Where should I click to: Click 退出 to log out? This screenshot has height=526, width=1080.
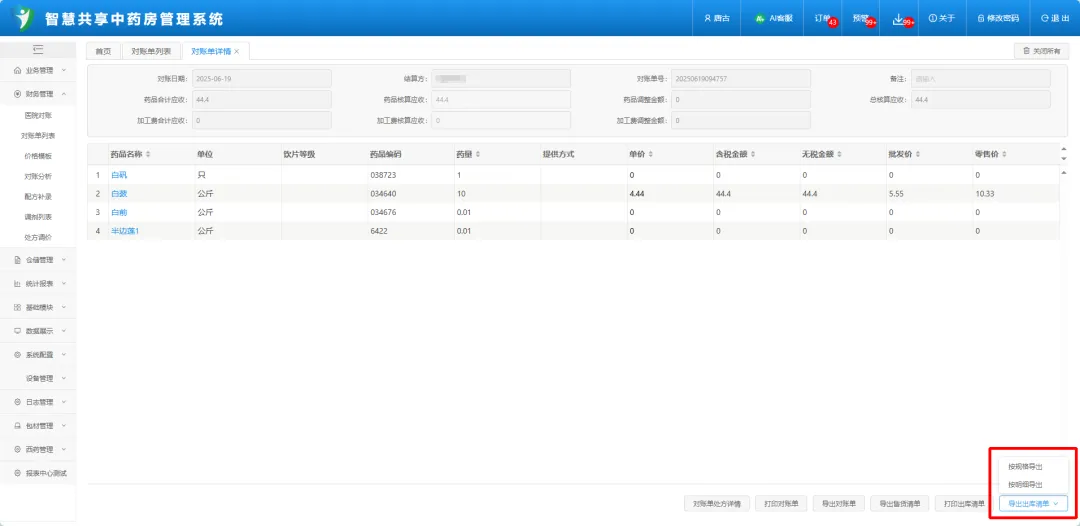point(1054,18)
